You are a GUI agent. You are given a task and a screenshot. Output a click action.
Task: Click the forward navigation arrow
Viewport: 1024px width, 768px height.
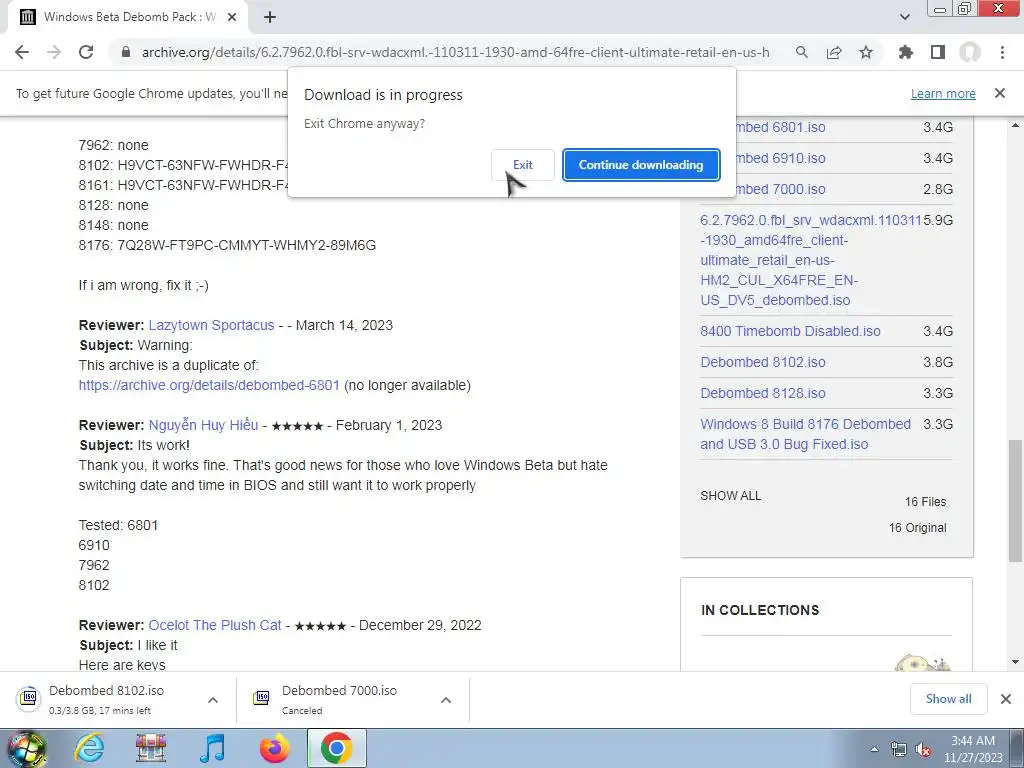pos(54,52)
